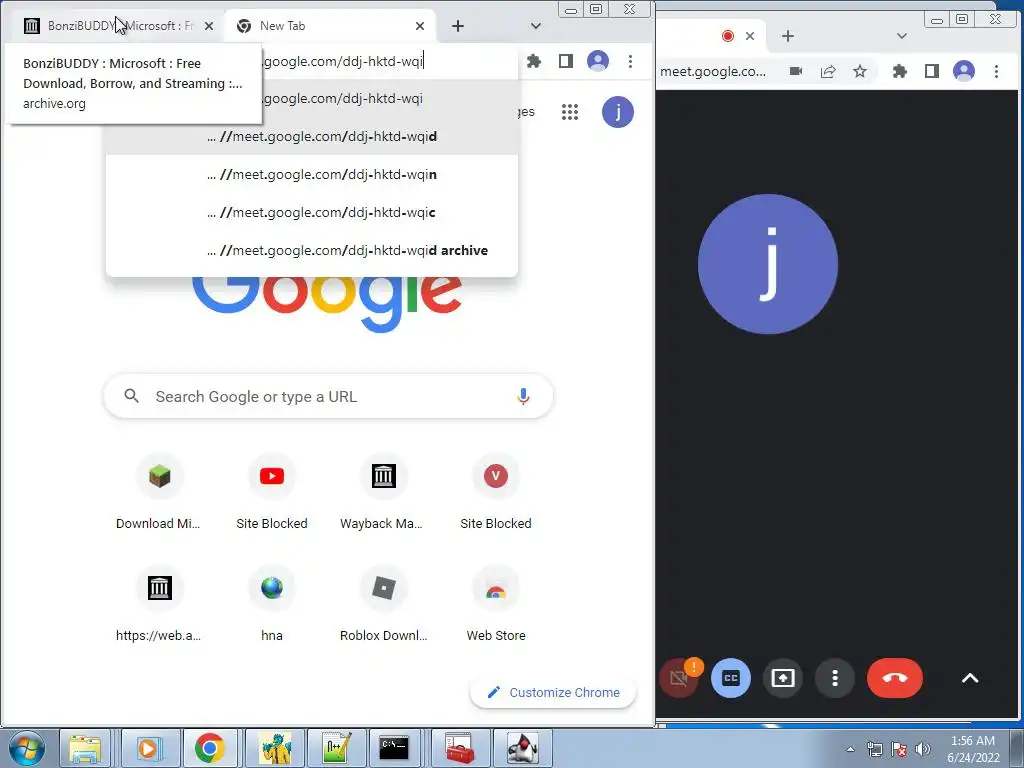Click Chrome icon on taskbar
Screen dimensions: 1024x768
pos(210,748)
